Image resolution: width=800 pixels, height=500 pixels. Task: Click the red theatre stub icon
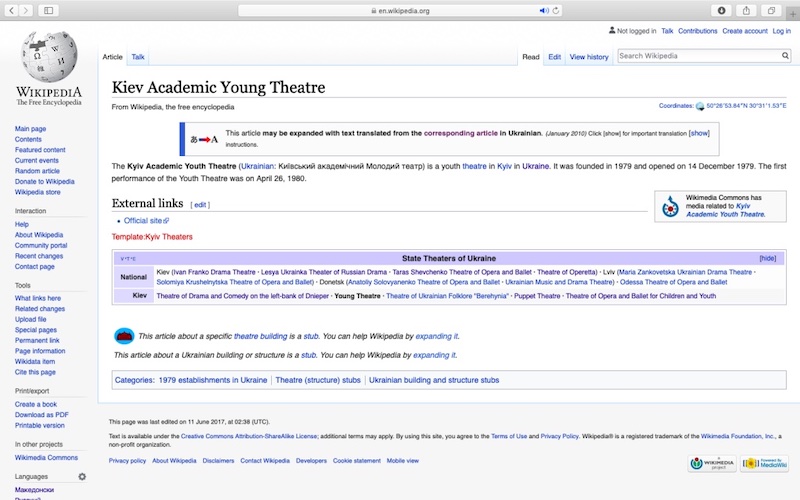coord(124,336)
